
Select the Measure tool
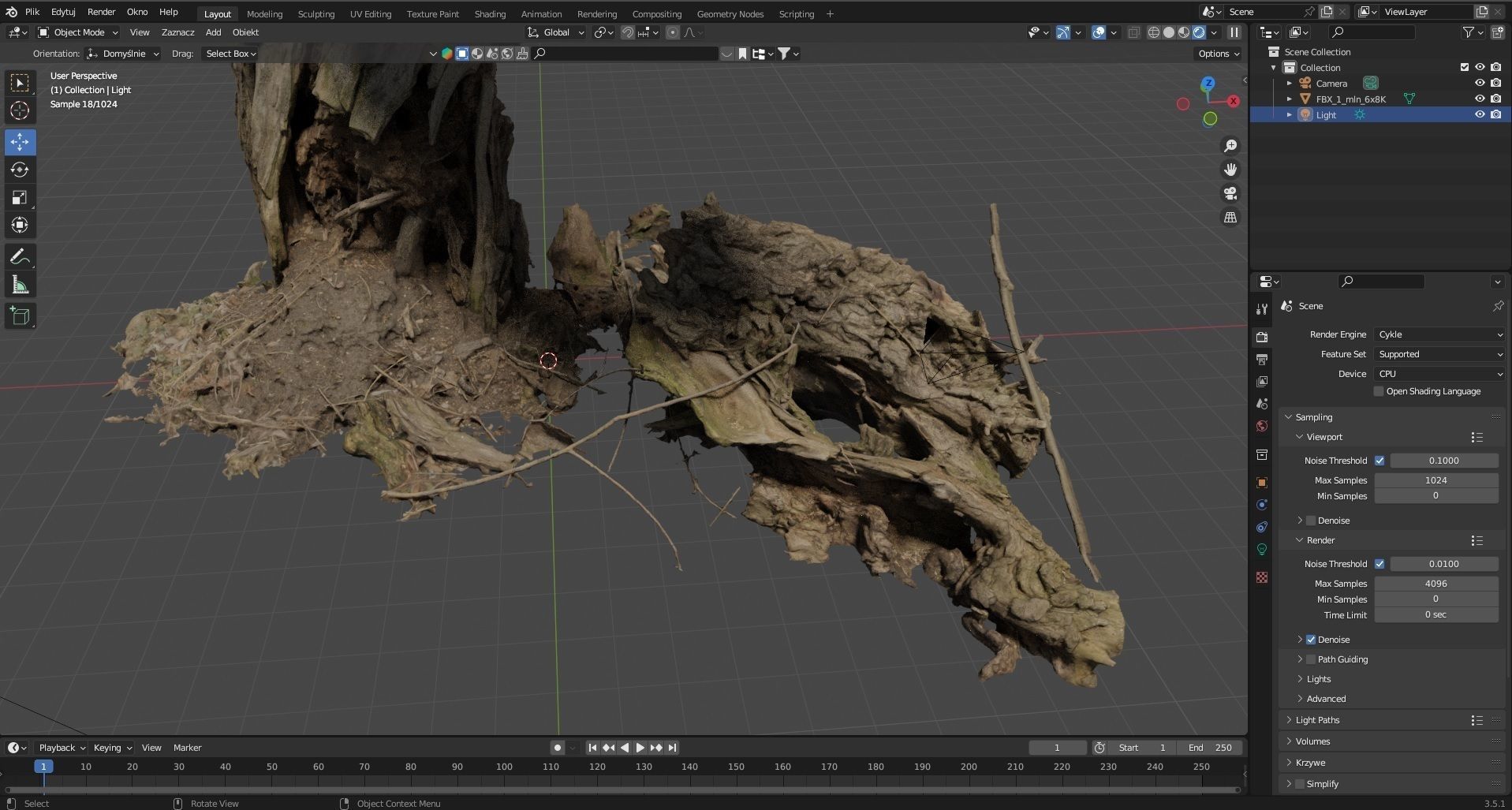pos(20,285)
